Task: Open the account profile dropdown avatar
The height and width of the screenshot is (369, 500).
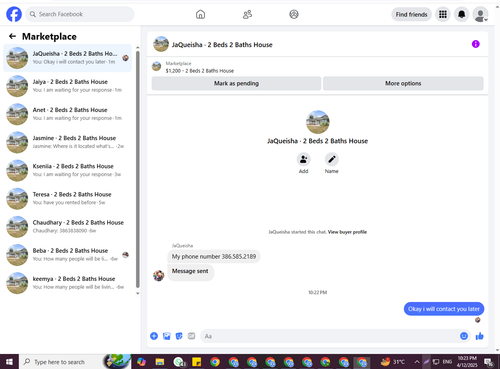Action: (x=480, y=15)
